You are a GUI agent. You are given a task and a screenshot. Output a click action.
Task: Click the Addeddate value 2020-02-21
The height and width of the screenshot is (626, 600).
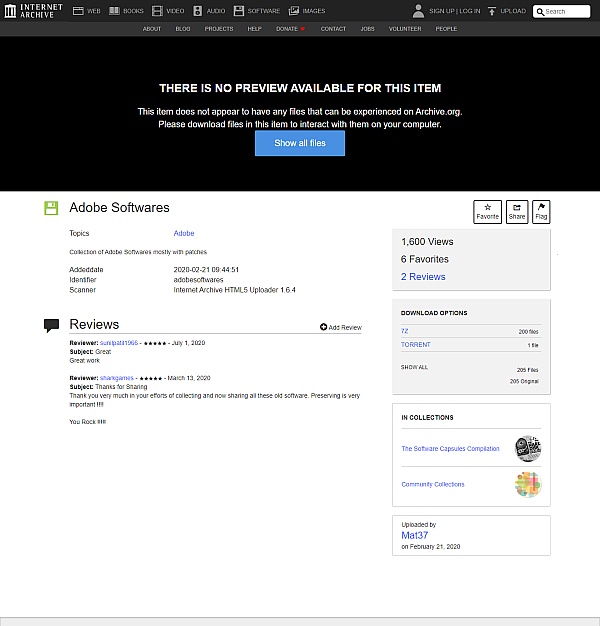pos(206,269)
